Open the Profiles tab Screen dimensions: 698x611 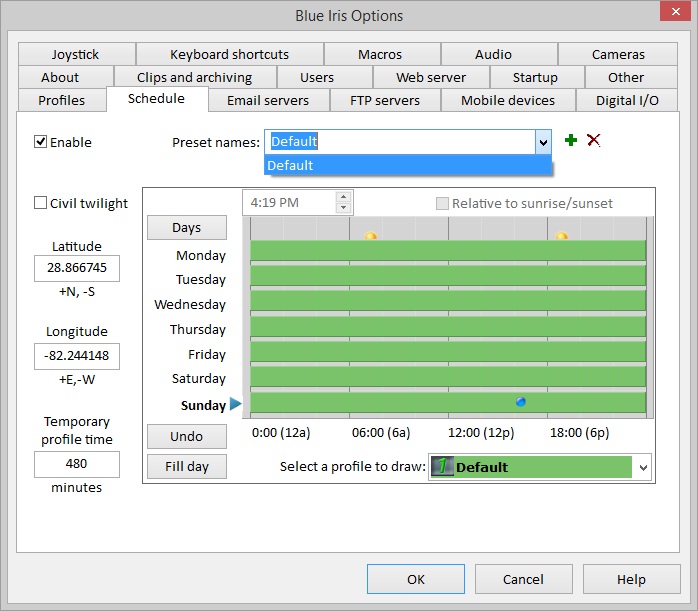62,101
